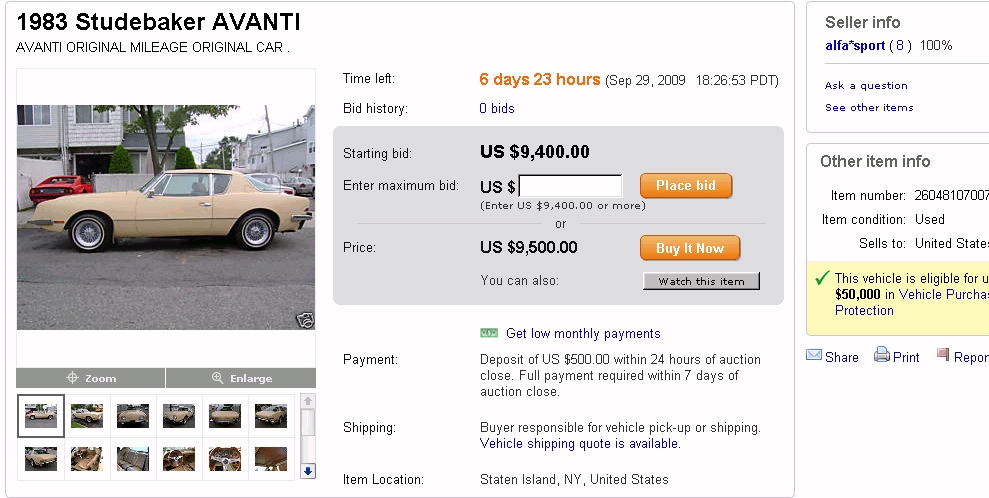Viewport: 989px width, 498px height.
Task: Place a bid on the Avanti
Action: (x=686, y=186)
